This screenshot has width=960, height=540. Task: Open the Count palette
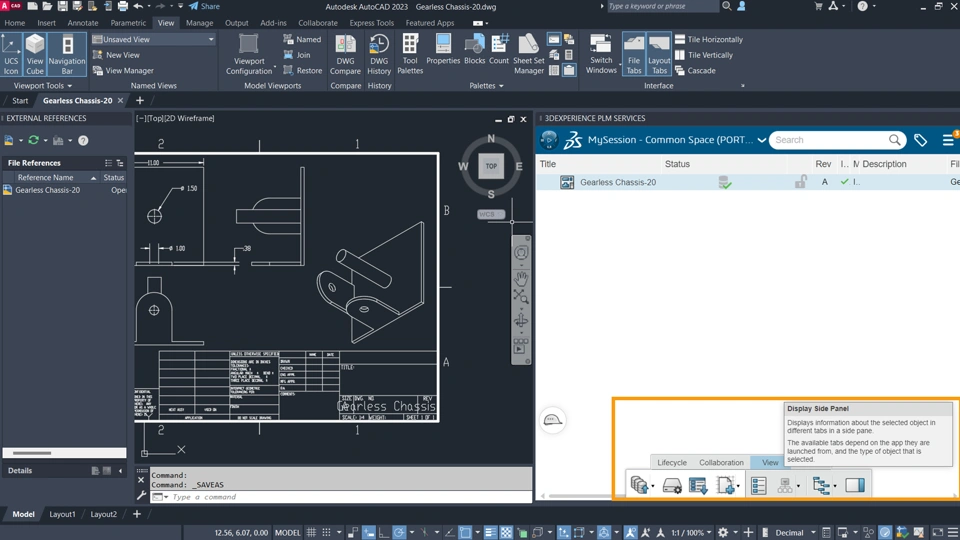(499, 49)
